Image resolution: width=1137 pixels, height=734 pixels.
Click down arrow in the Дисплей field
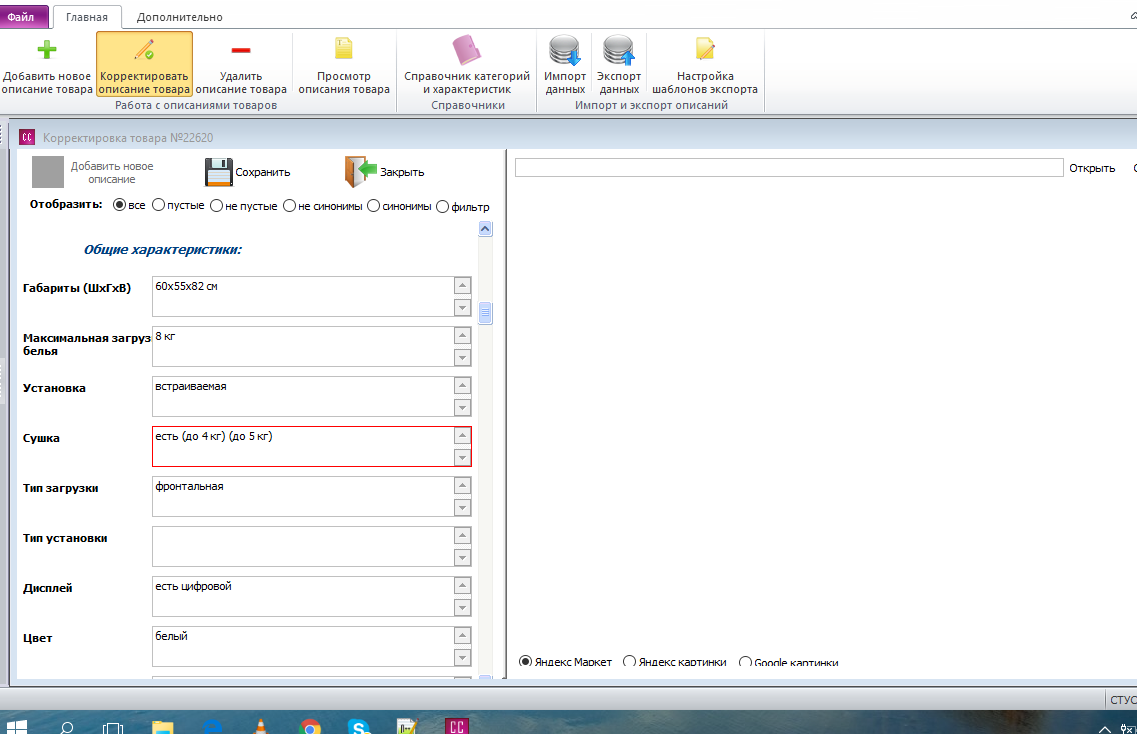(462, 608)
